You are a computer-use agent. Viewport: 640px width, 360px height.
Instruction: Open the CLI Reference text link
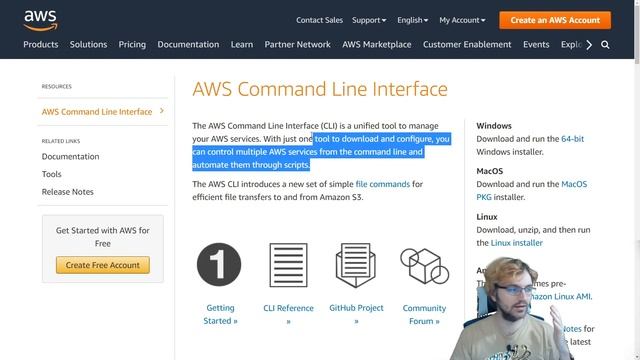click(x=288, y=314)
